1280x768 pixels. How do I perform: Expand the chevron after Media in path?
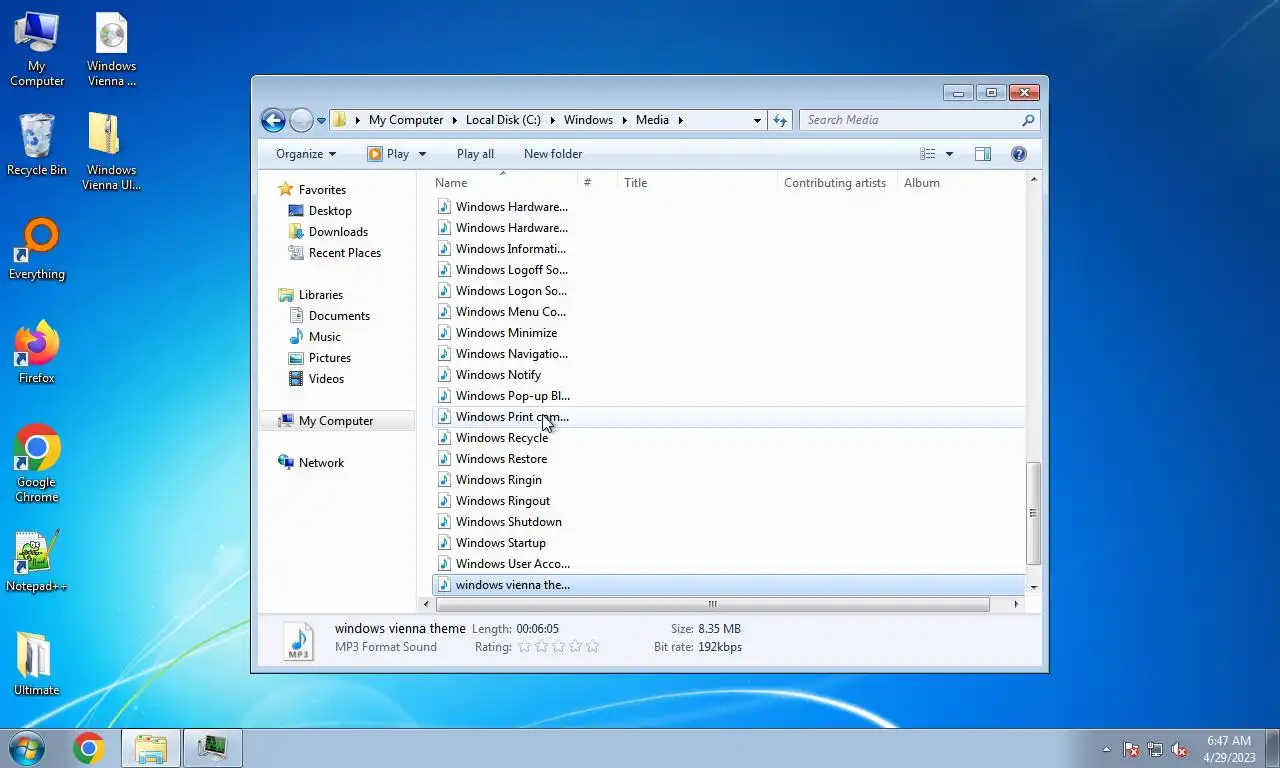click(x=680, y=120)
